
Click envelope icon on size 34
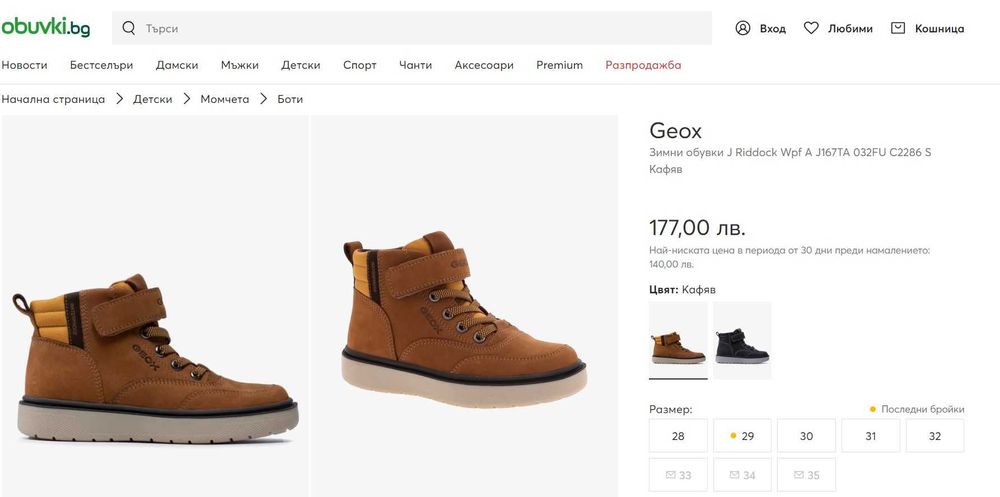pos(733,475)
